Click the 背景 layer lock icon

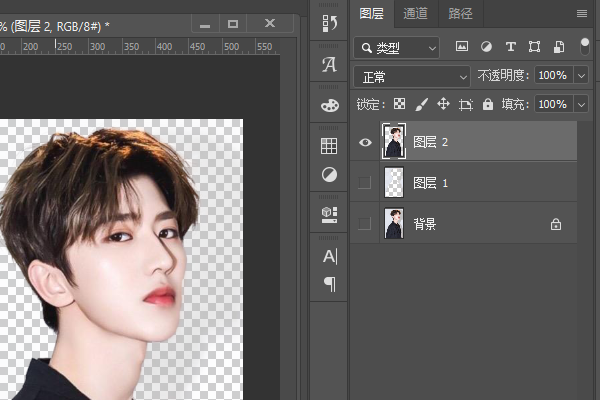coord(556,224)
